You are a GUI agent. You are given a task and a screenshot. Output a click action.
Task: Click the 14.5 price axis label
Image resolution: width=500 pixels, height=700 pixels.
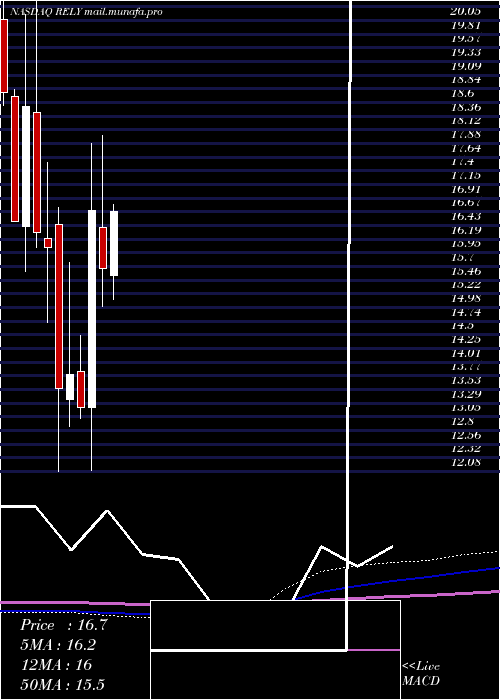[x=462, y=326]
